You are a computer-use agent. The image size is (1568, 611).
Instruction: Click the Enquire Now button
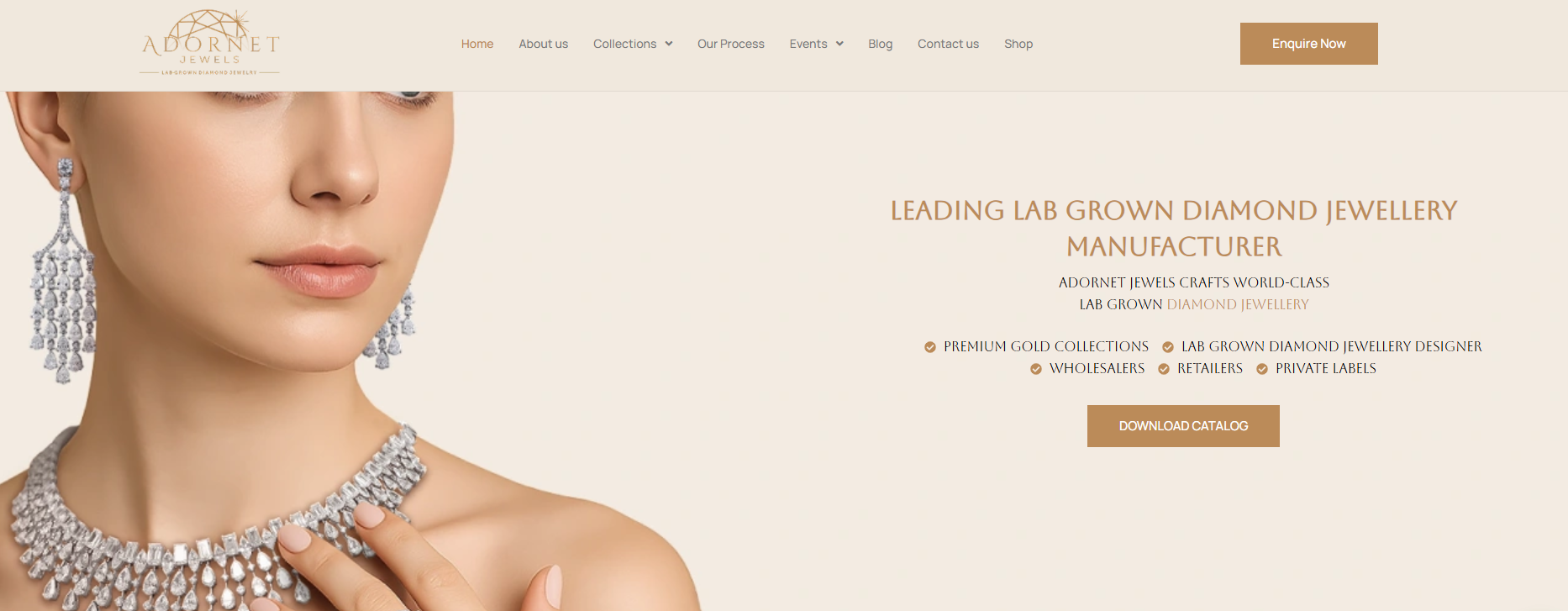[x=1309, y=44]
